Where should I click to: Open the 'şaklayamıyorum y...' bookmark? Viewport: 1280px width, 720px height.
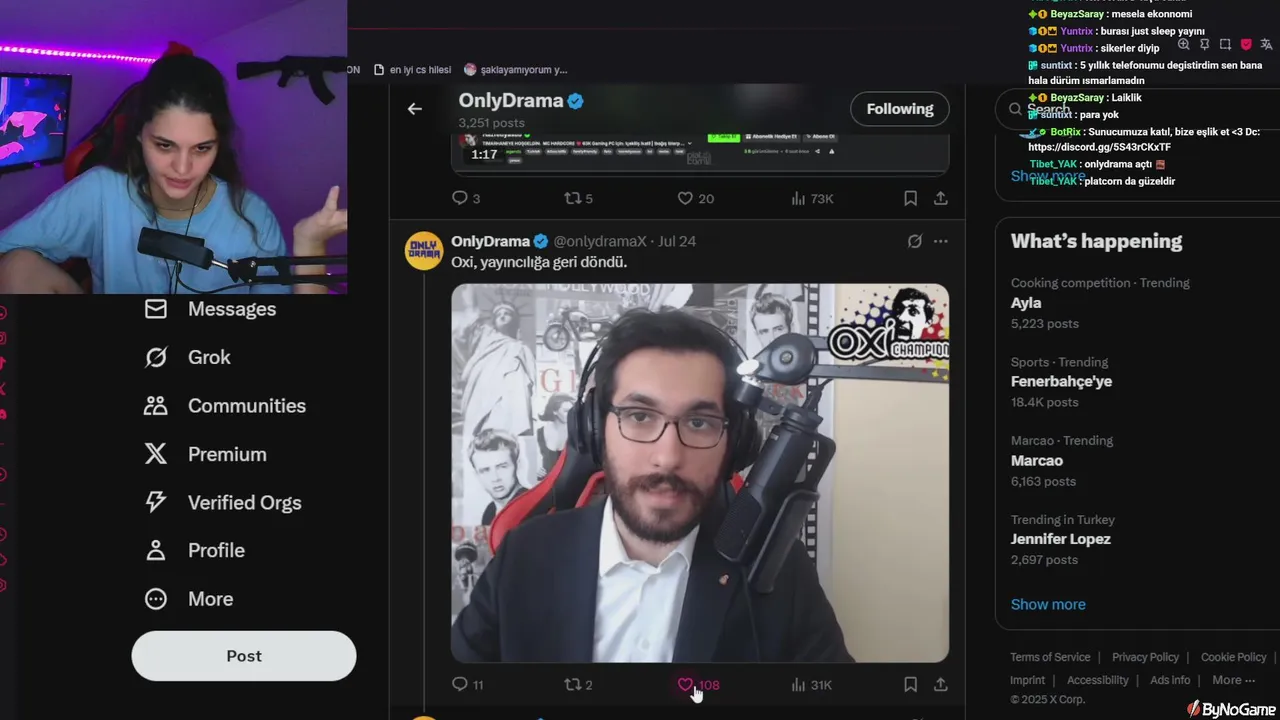click(x=516, y=69)
